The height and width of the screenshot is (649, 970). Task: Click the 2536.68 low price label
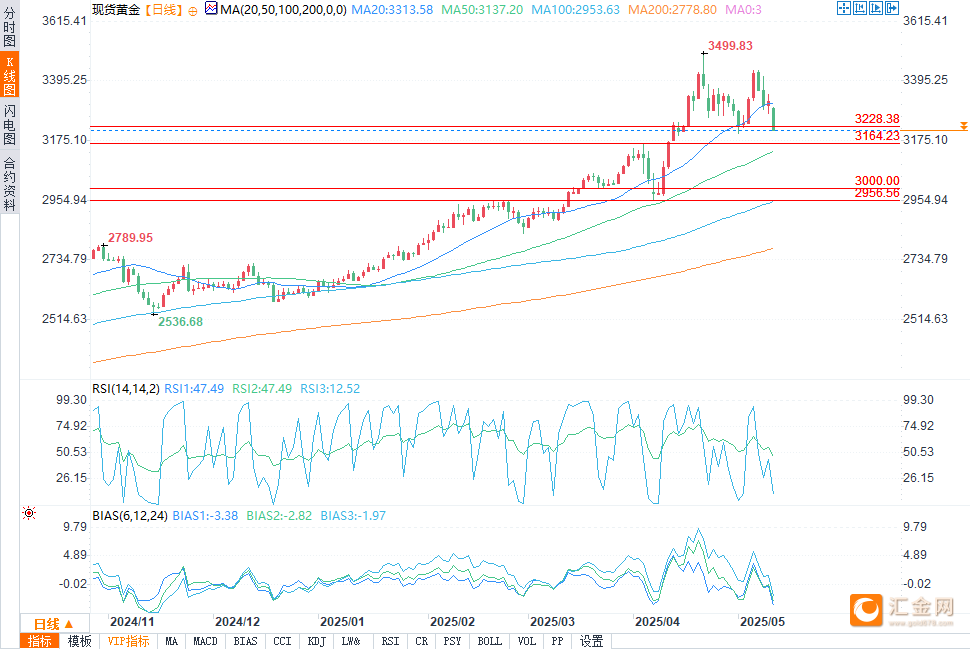(x=180, y=322)
